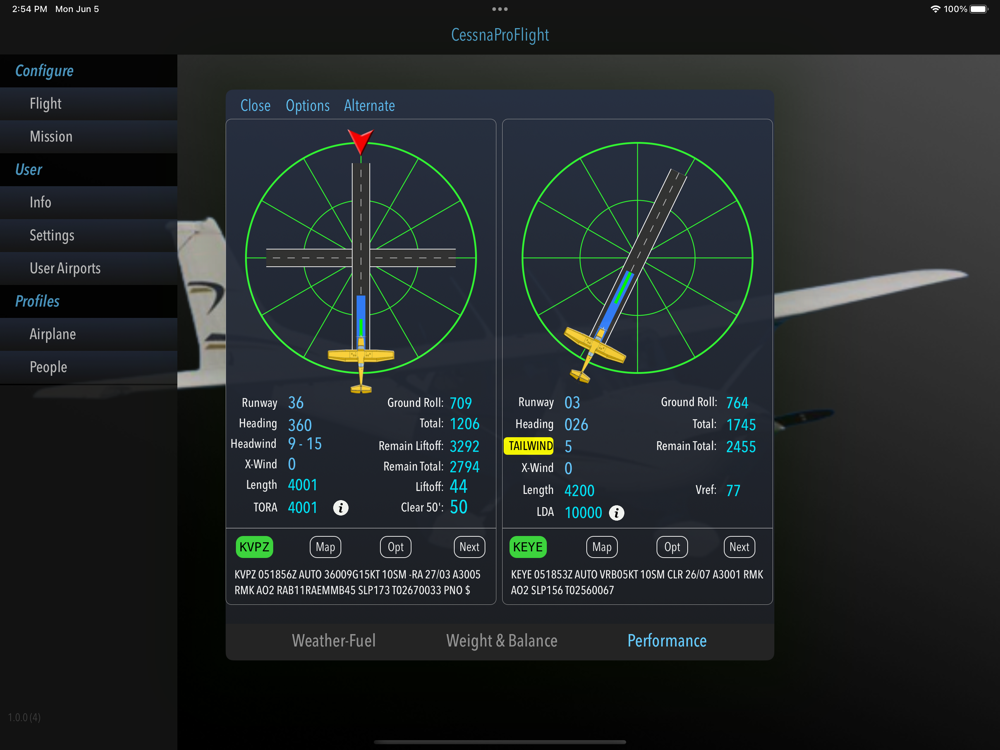Viewport: 1000px width, 750px height.
Task: Open Mission in the sidebar
Action: click(x=89, y=136)
